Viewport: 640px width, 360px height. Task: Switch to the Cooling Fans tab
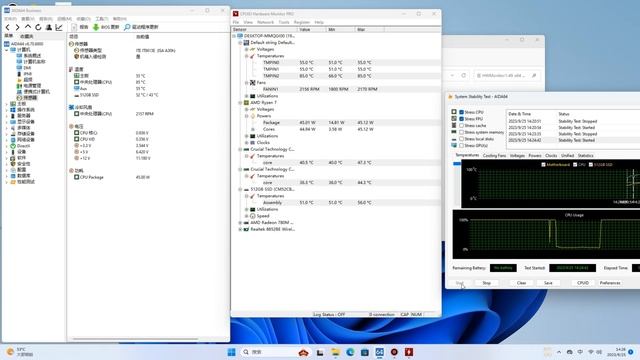tap(494, 156)
